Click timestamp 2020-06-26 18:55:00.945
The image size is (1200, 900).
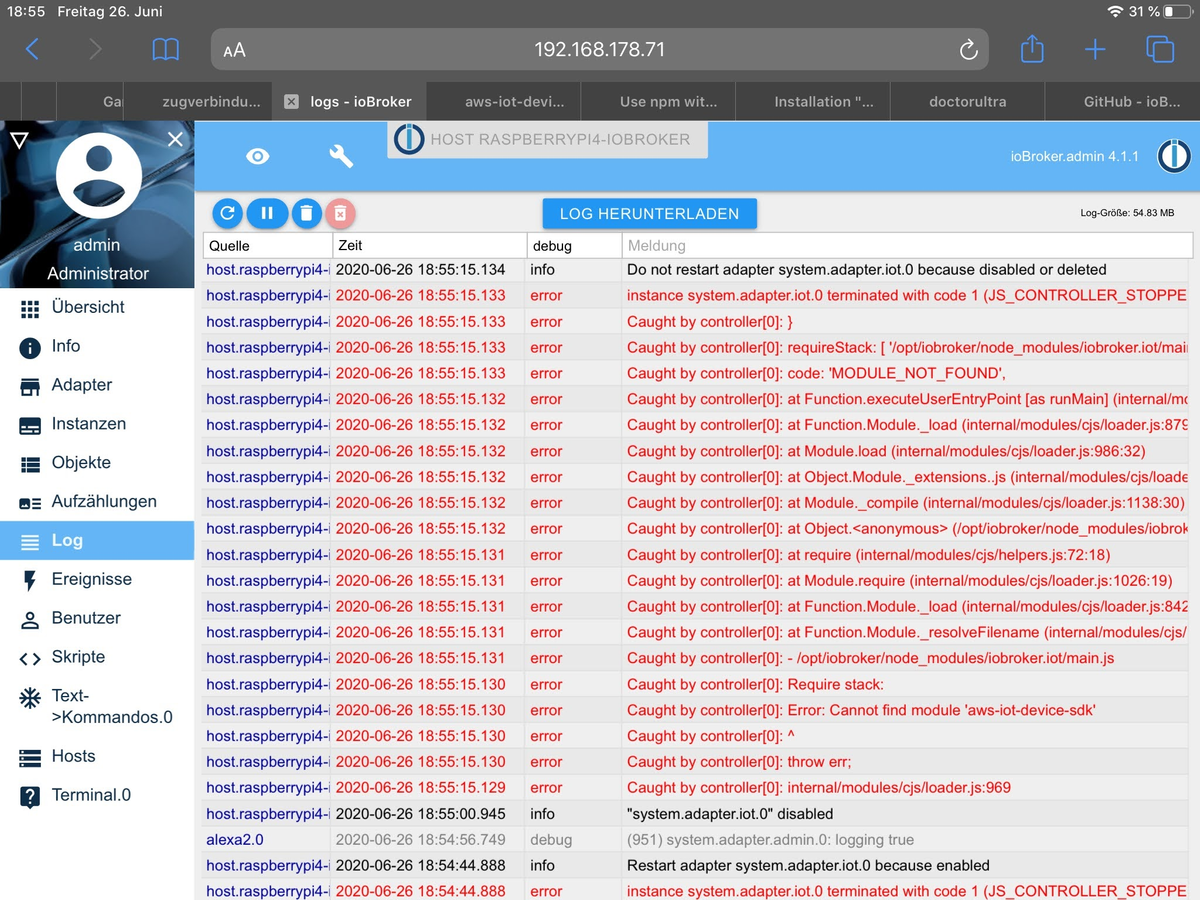point(421,814)
